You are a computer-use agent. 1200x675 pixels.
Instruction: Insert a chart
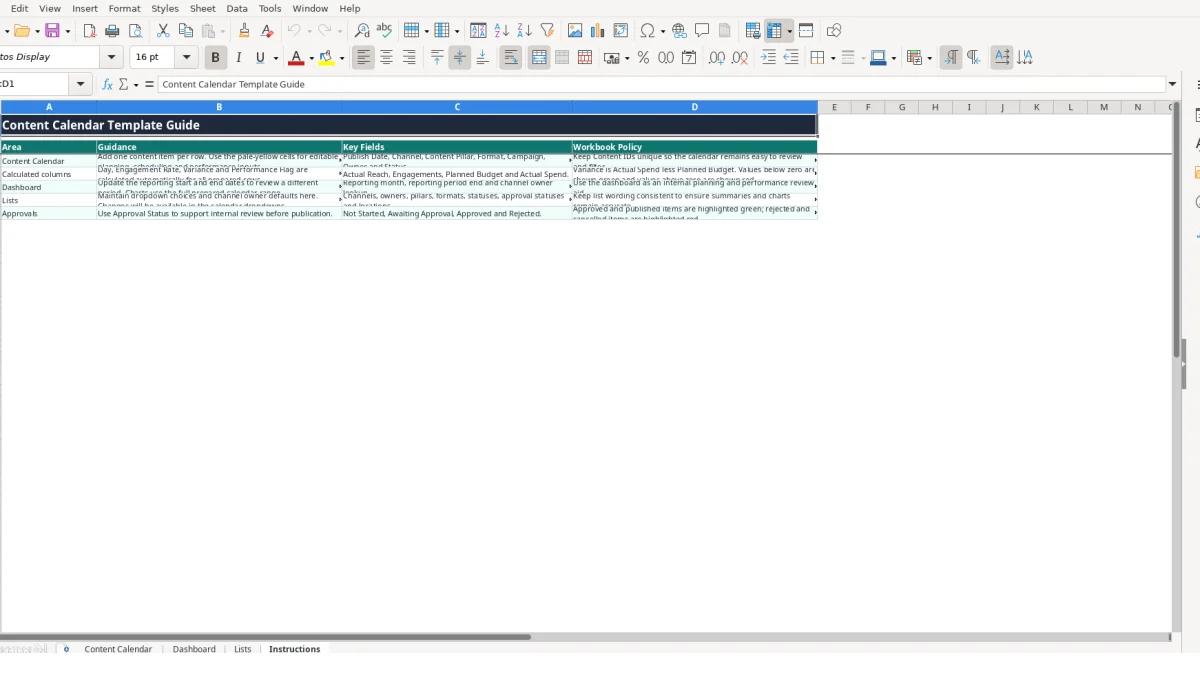click(x=598, y=31)
